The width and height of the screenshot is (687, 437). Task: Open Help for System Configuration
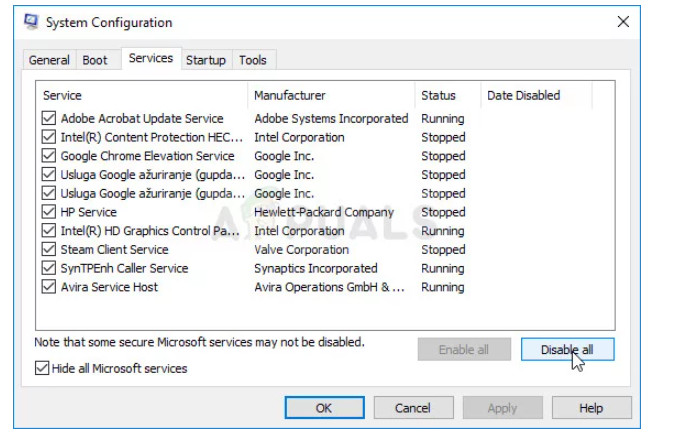[x=591, y=408]
